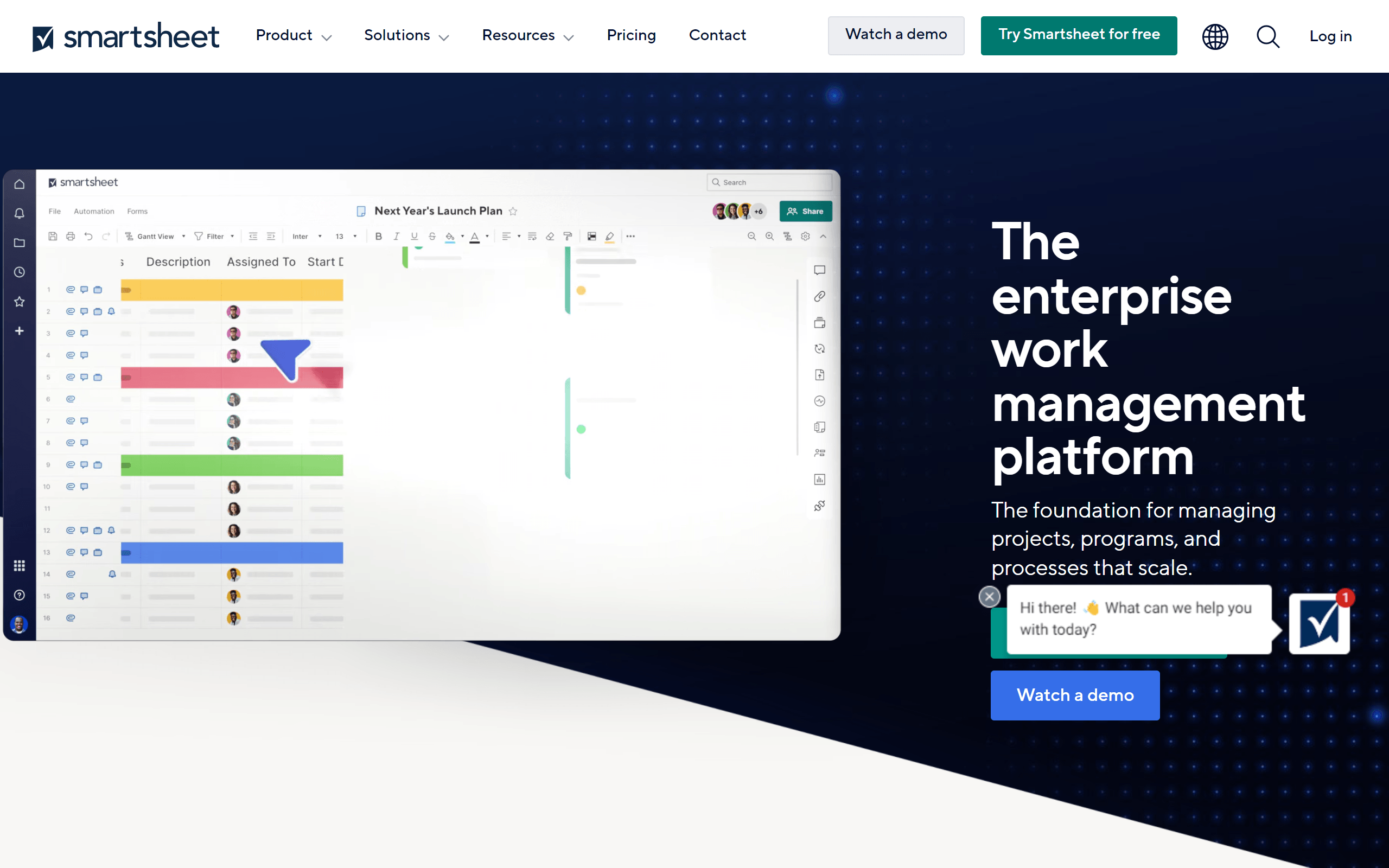The image size is (1389, 868).
Task: Click the Star/Favorites icon in sidebar
Action: 19,301
